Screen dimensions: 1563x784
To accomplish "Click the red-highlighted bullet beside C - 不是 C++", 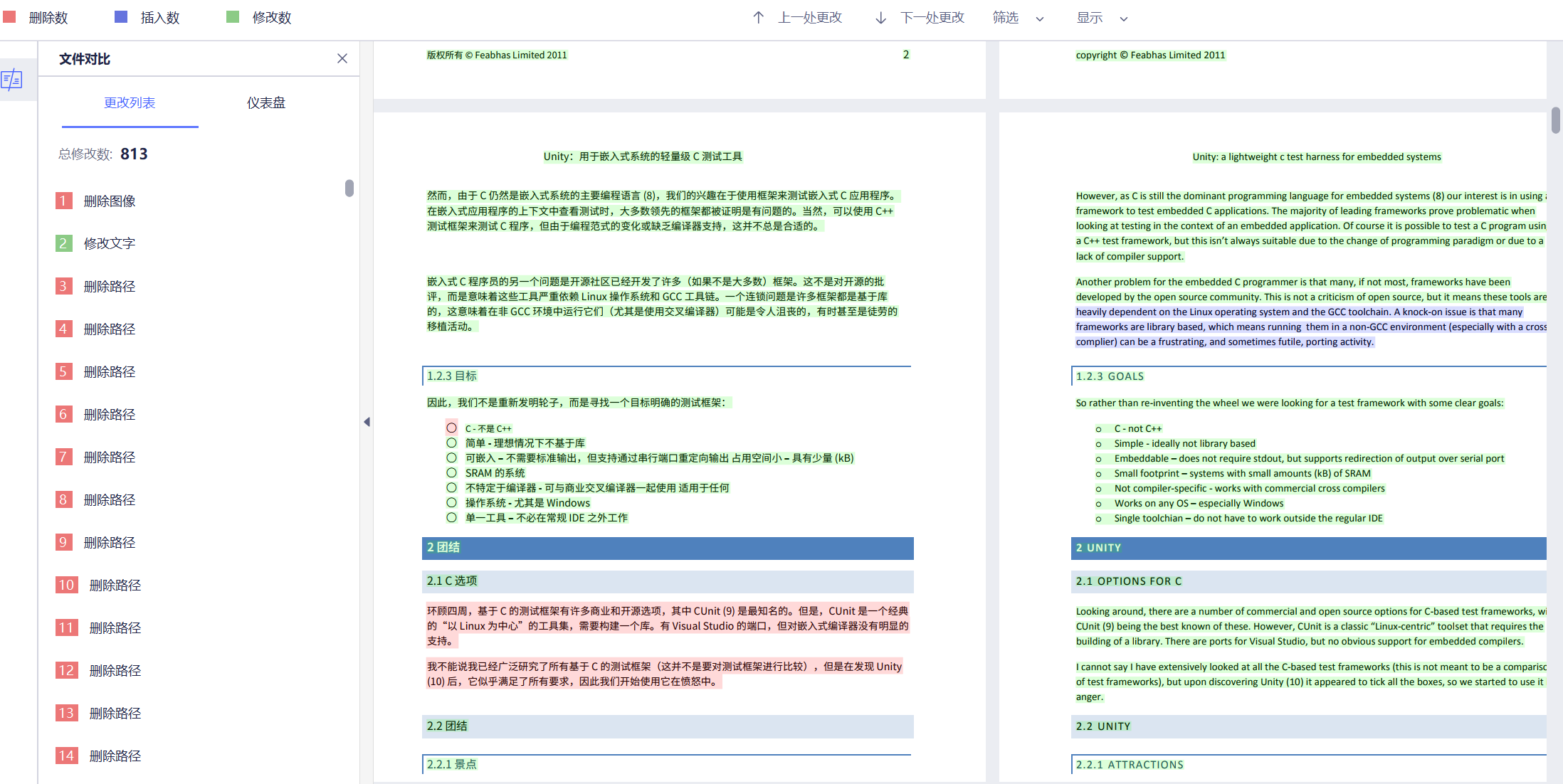I will 451,428.
